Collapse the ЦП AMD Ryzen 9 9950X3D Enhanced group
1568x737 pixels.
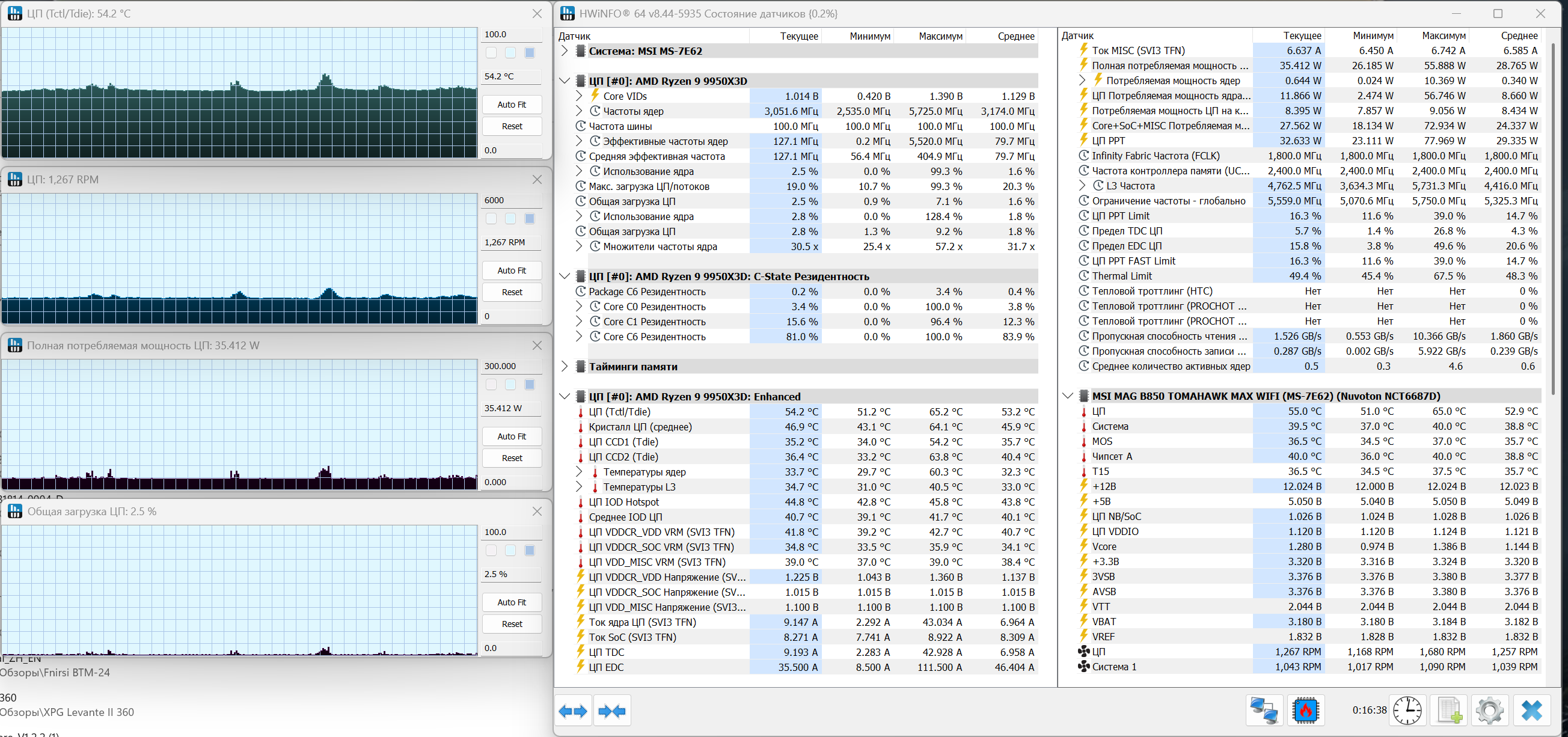[565, 396]
